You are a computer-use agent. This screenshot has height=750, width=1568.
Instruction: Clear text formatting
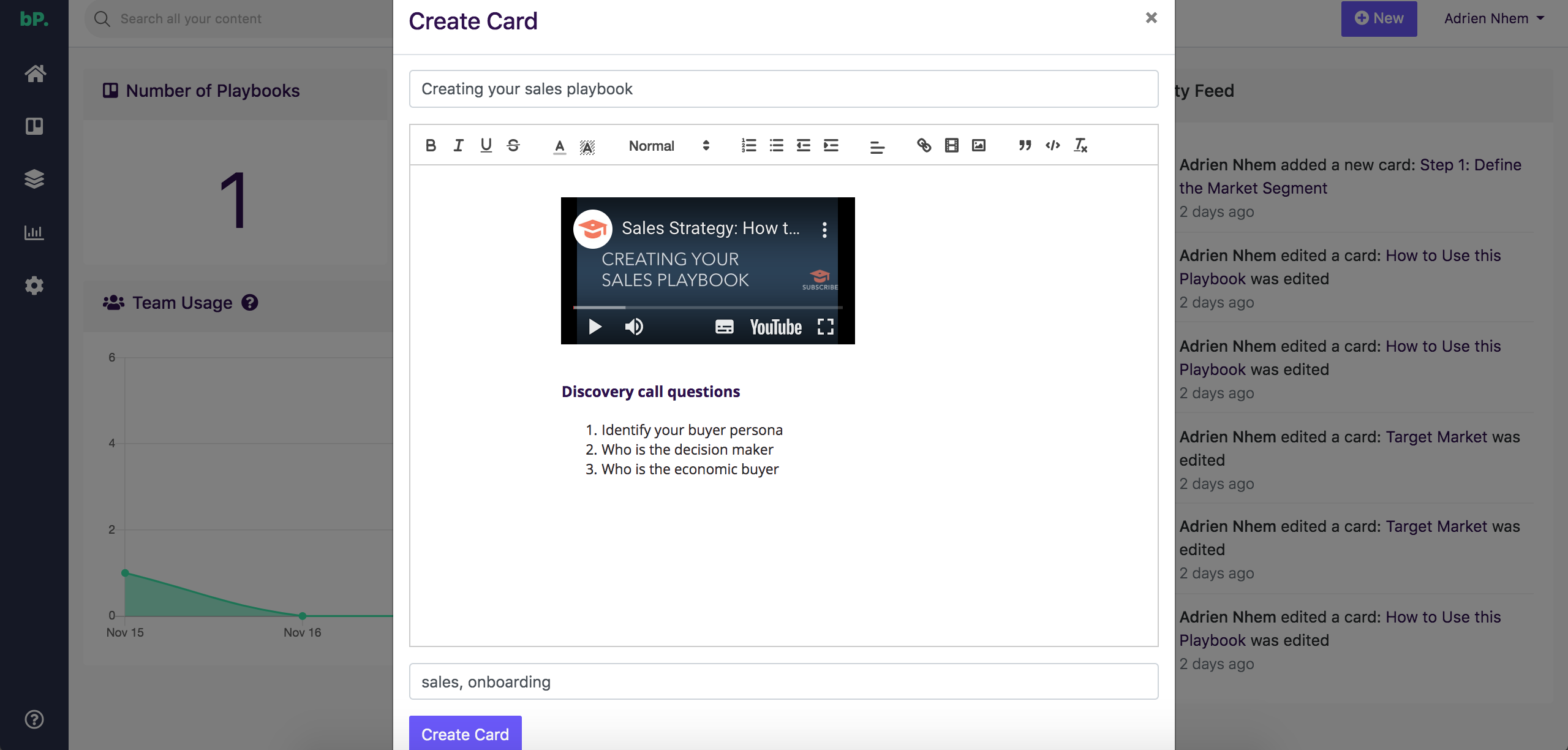1080,145
